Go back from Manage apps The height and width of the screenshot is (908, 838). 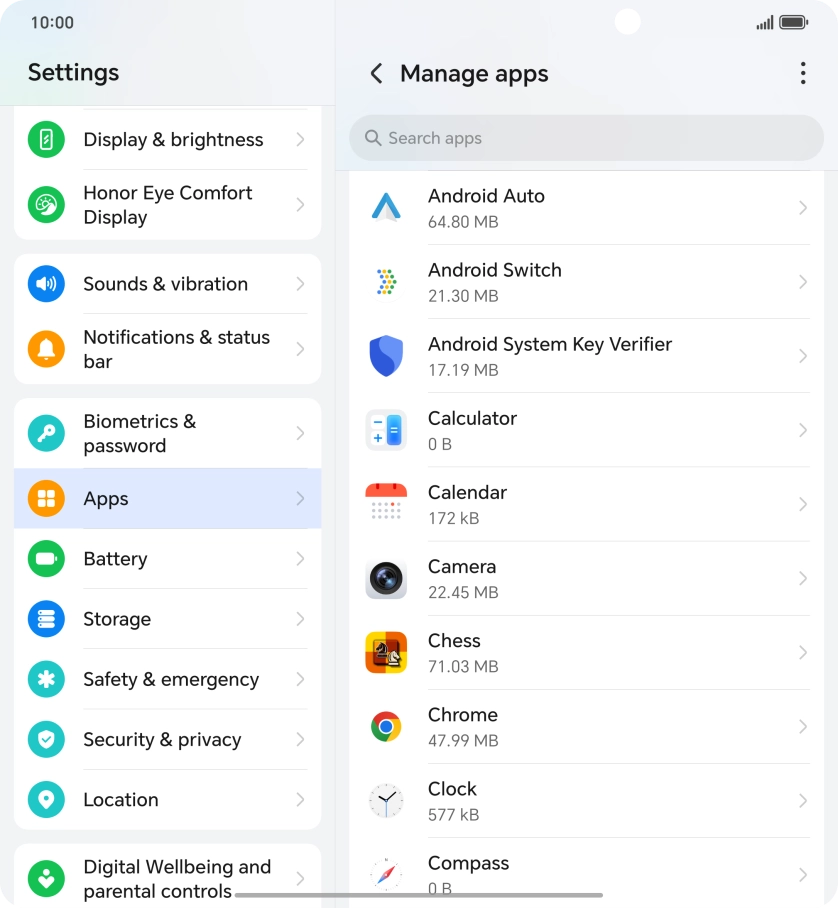point(376,73)
